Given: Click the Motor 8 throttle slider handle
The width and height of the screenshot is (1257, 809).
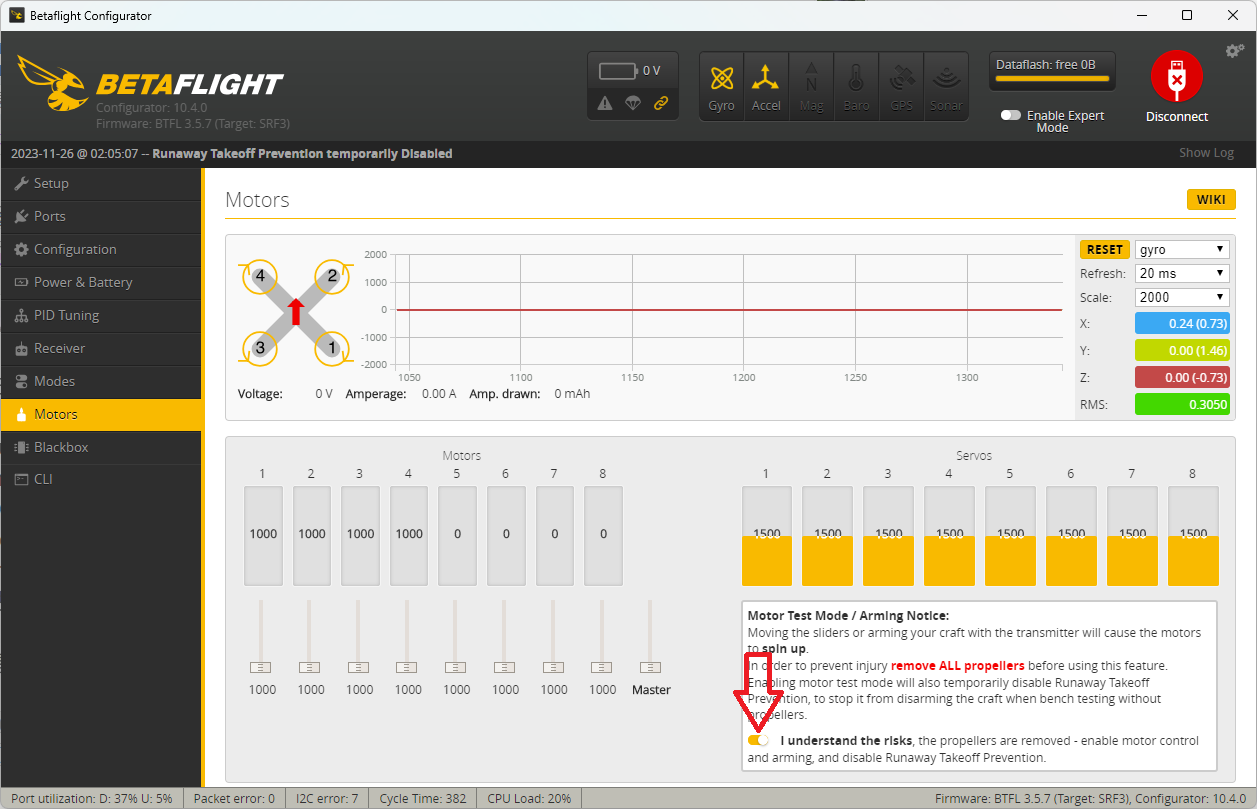Looking at the screenshot, I should point(601,667).
